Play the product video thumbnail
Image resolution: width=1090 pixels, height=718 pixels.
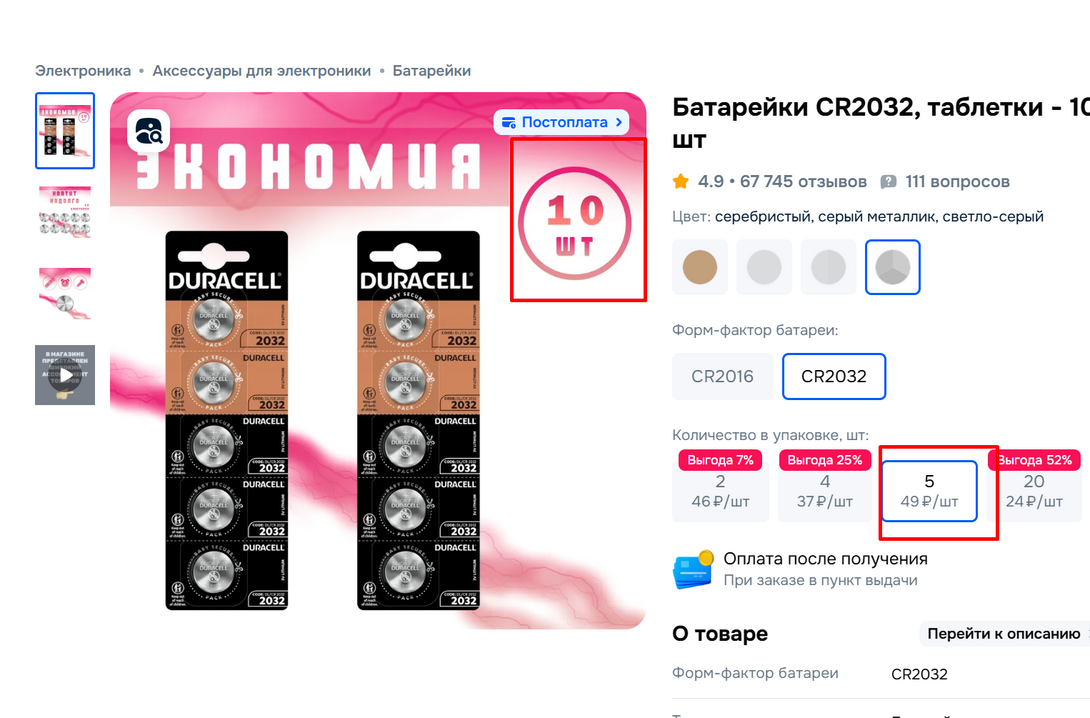click(x=65, y=375)
